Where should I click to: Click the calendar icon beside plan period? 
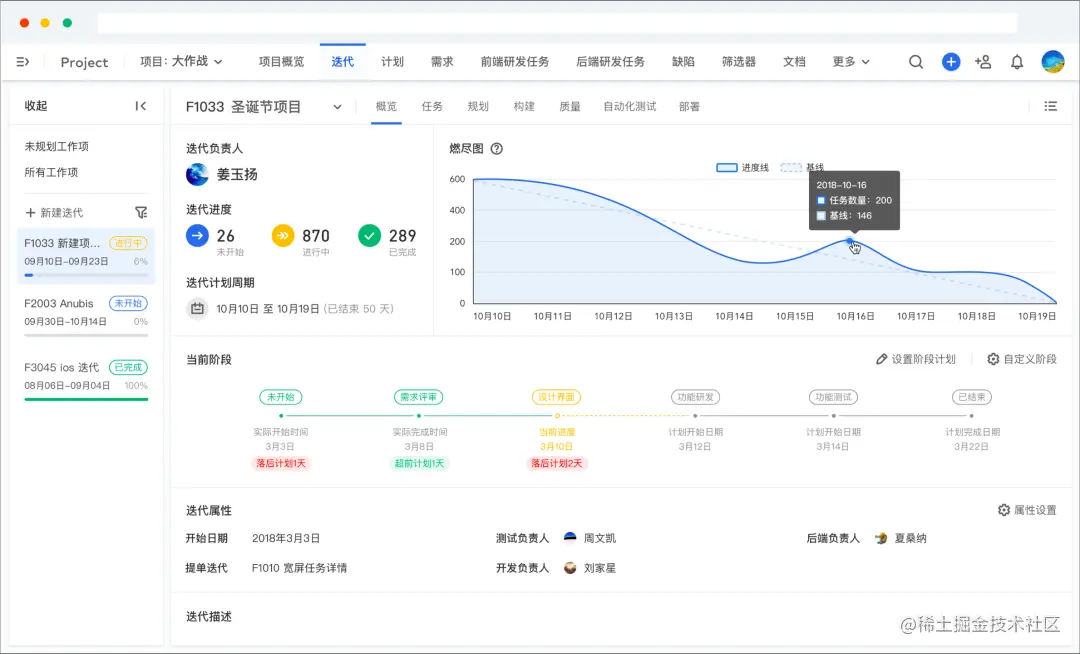(x=197, y=308)
